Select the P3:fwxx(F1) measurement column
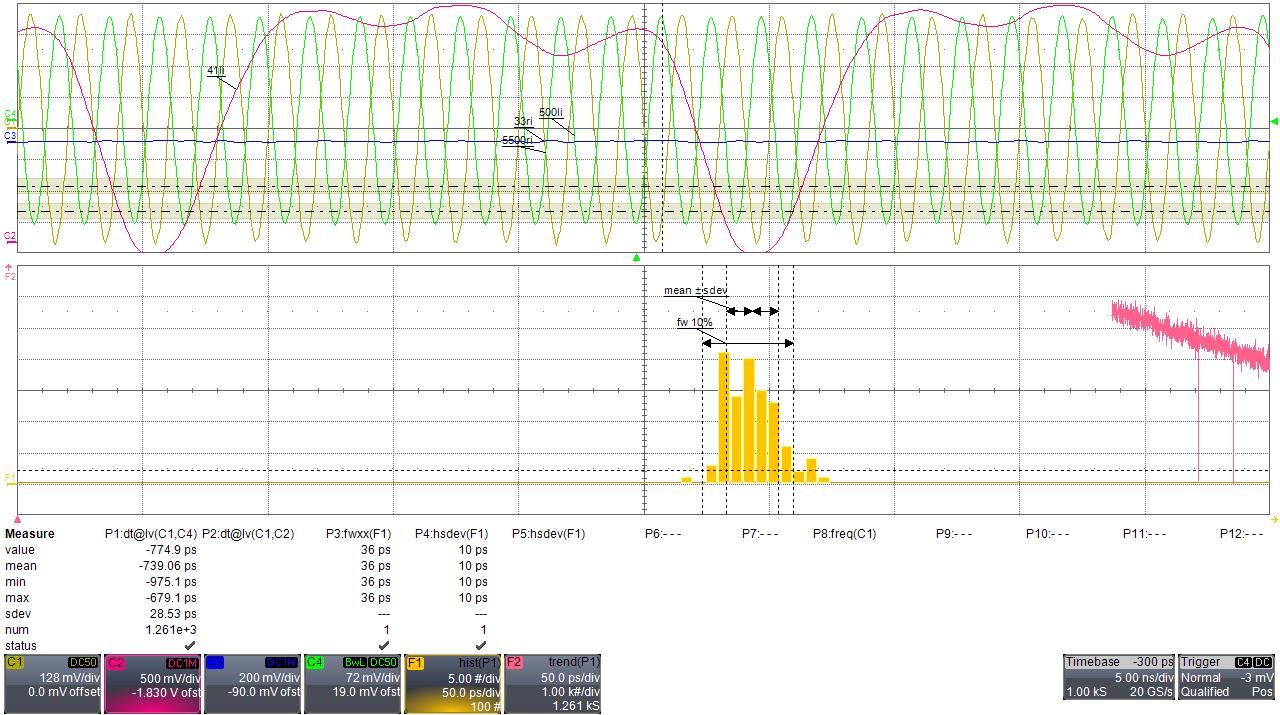This screenshot has height=715, width=1280. [358, 534]
